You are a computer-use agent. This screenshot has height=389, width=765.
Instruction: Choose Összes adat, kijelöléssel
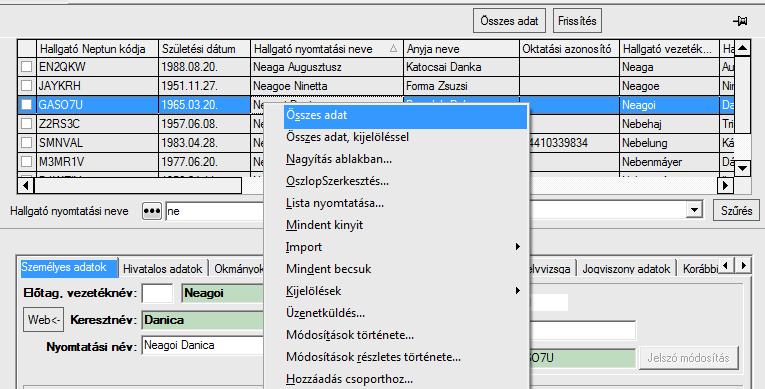[405, 137]
